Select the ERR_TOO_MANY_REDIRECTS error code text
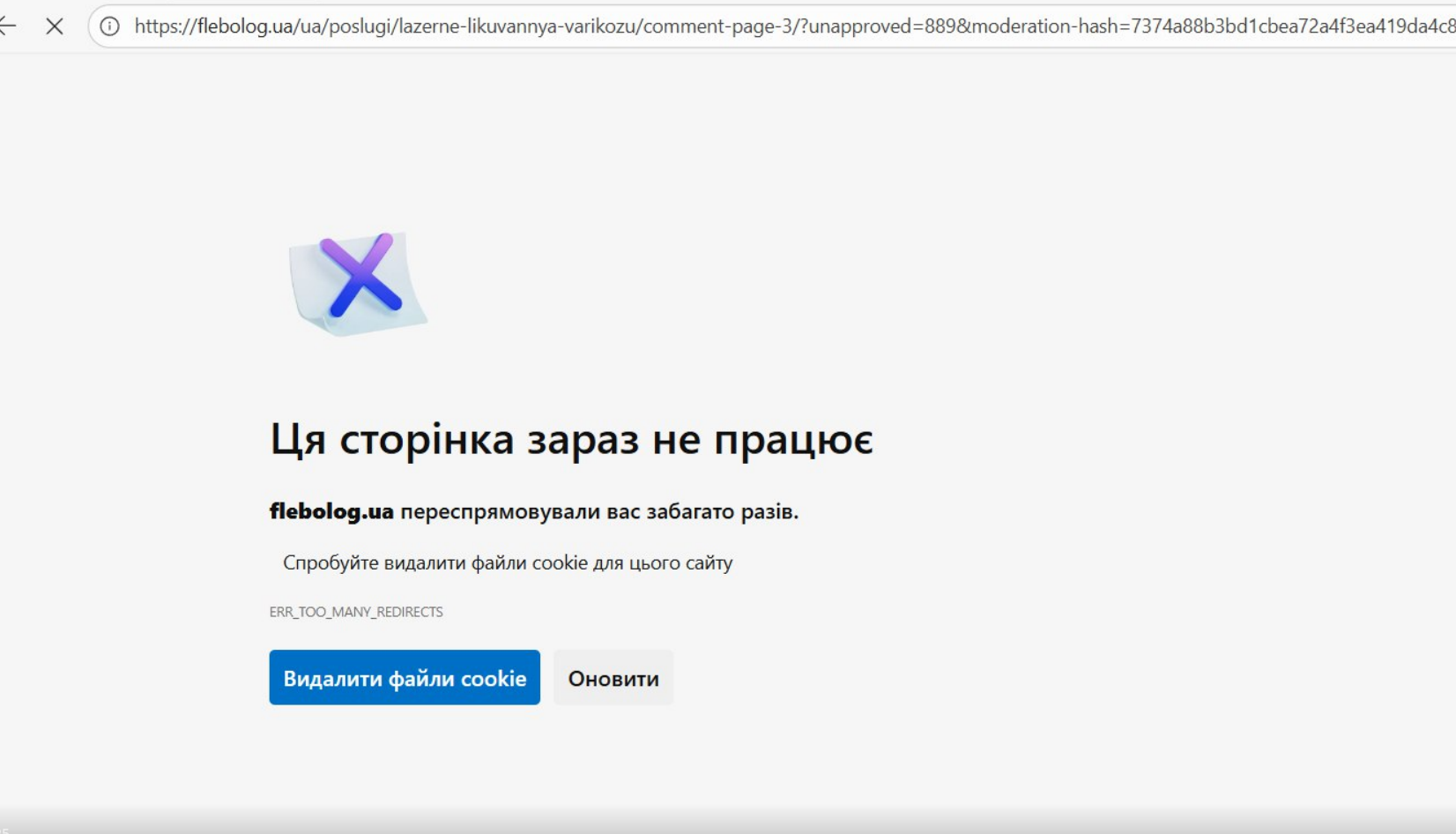The width and height of the screenshot is (1456, 834). pyautogui.click(x=356, y=612)
